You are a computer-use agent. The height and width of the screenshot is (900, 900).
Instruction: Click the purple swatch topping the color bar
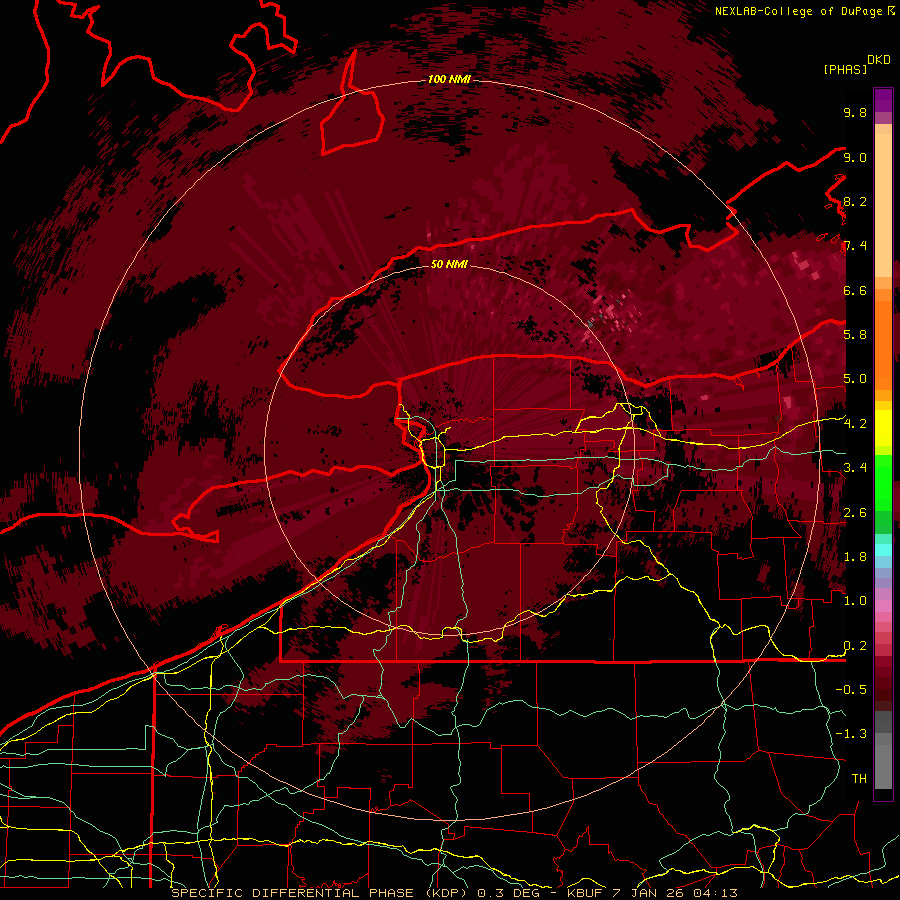(883, 100)
